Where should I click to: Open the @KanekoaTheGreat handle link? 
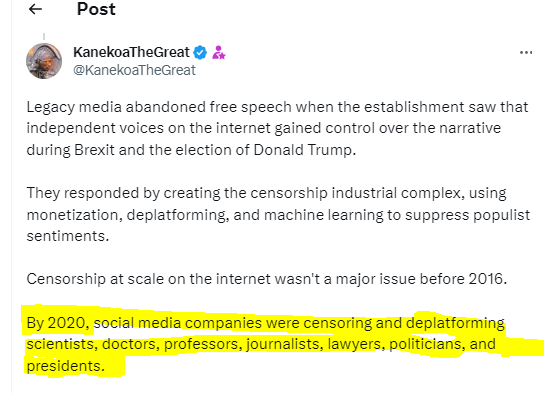(134, 70)
